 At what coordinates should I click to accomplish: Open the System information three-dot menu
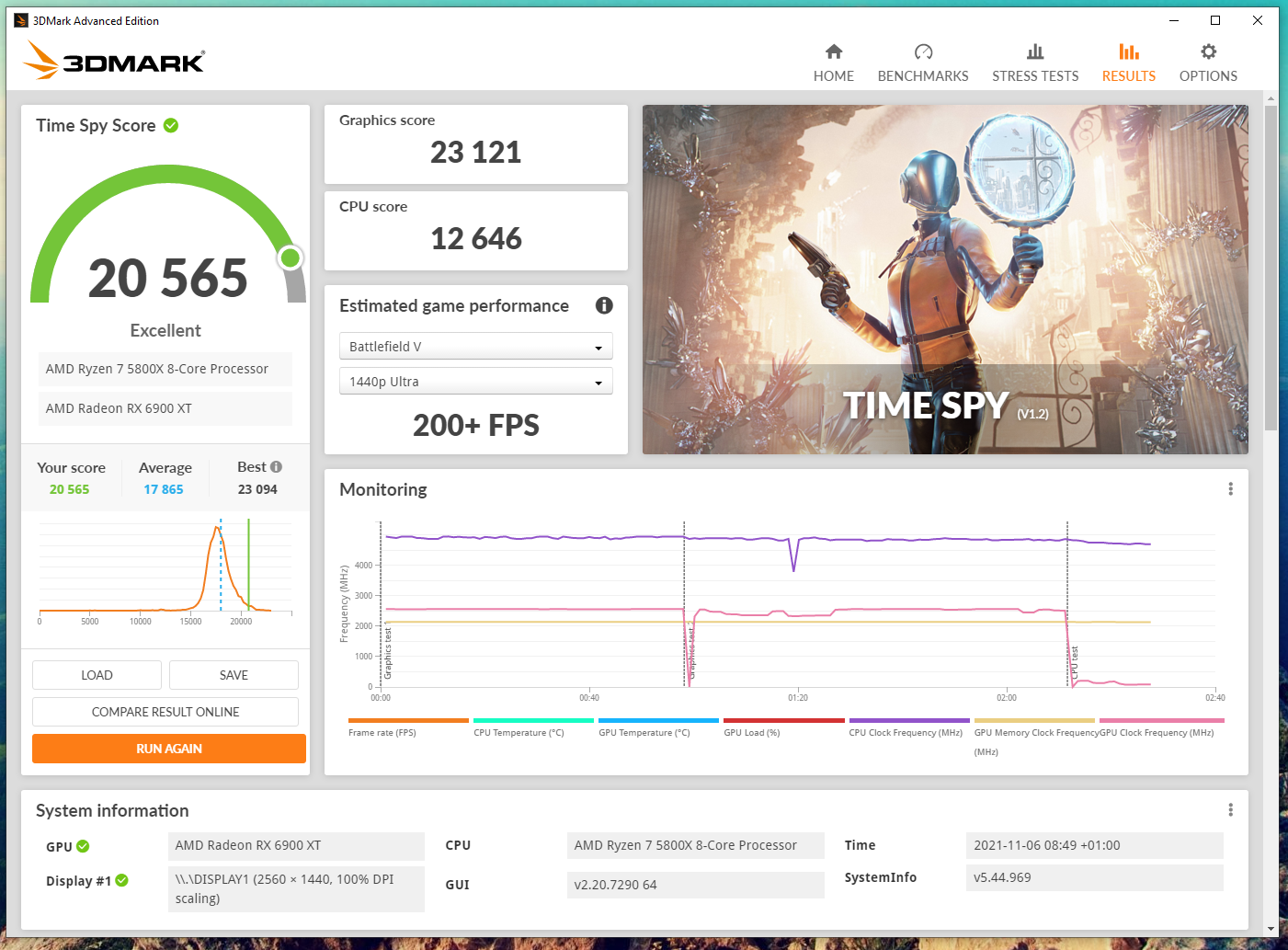coord(1230,810)
